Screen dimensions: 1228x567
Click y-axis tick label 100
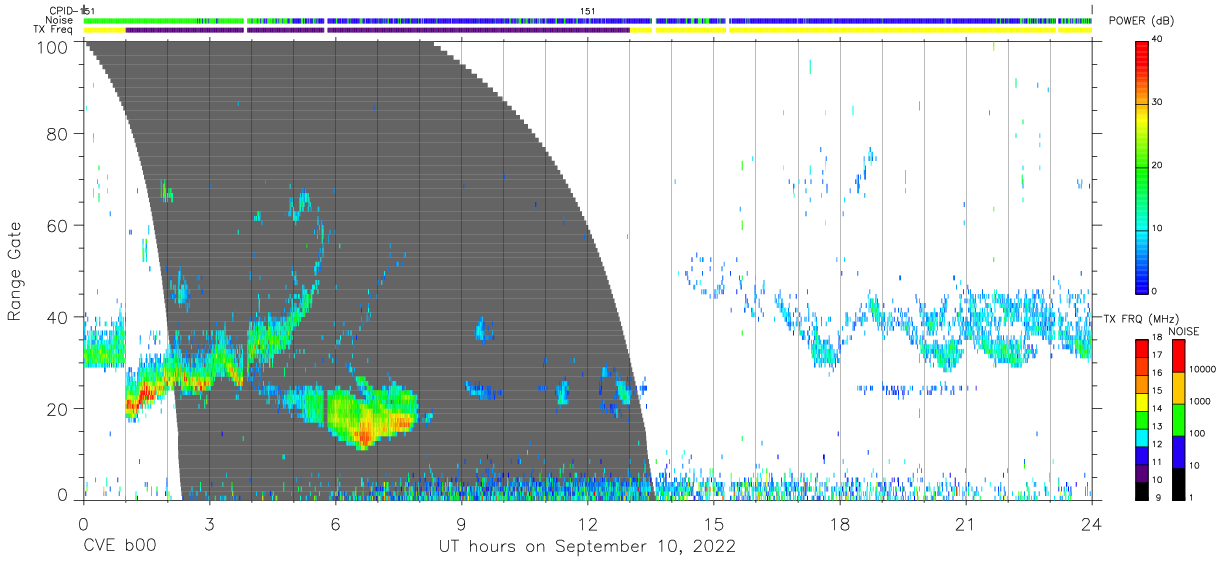pyautogui.click(x=53, y=46)
